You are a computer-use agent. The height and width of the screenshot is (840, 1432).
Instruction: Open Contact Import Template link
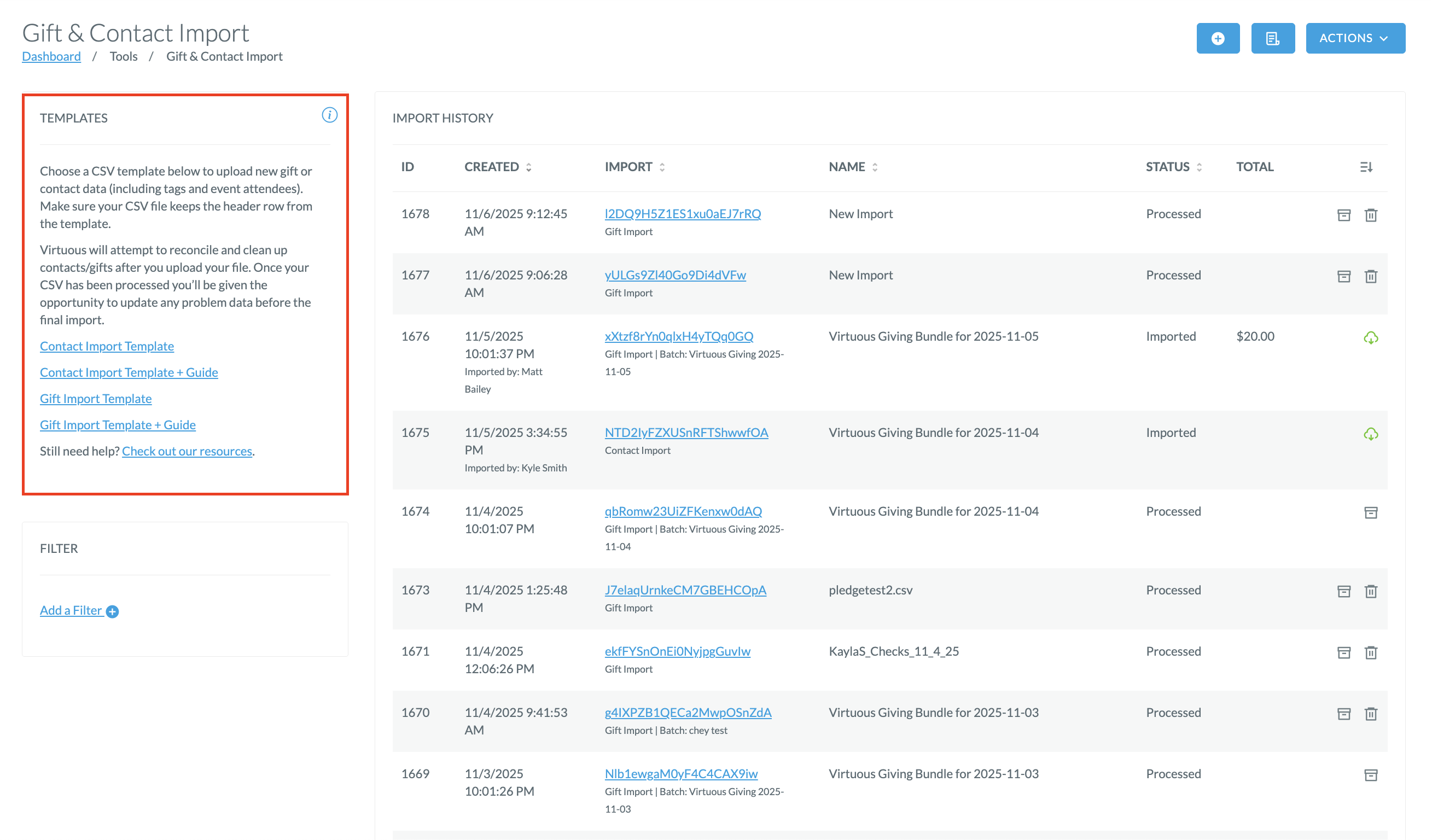(107, 346)
